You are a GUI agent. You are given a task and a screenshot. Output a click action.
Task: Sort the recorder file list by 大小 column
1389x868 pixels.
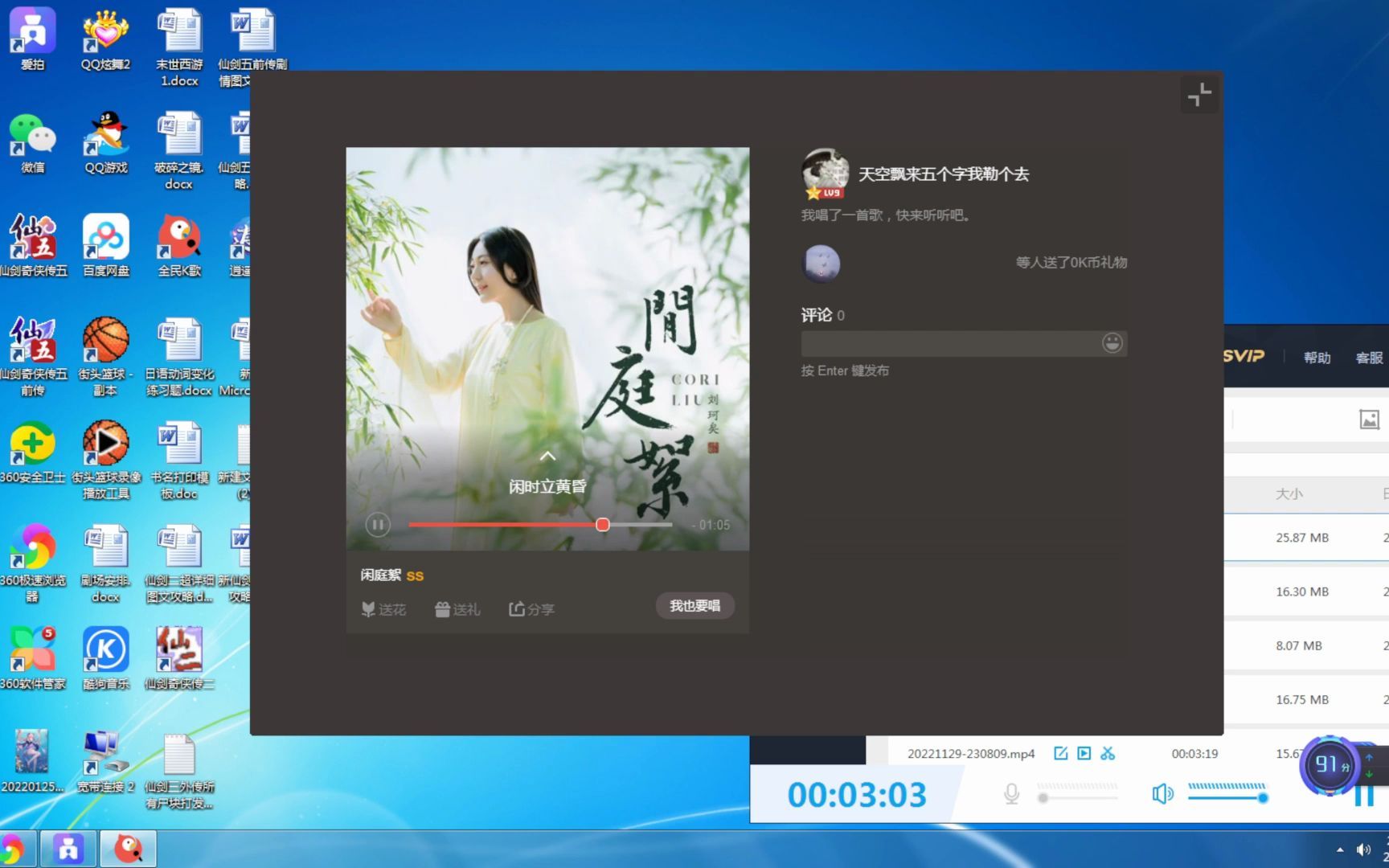click(1289, 493)
